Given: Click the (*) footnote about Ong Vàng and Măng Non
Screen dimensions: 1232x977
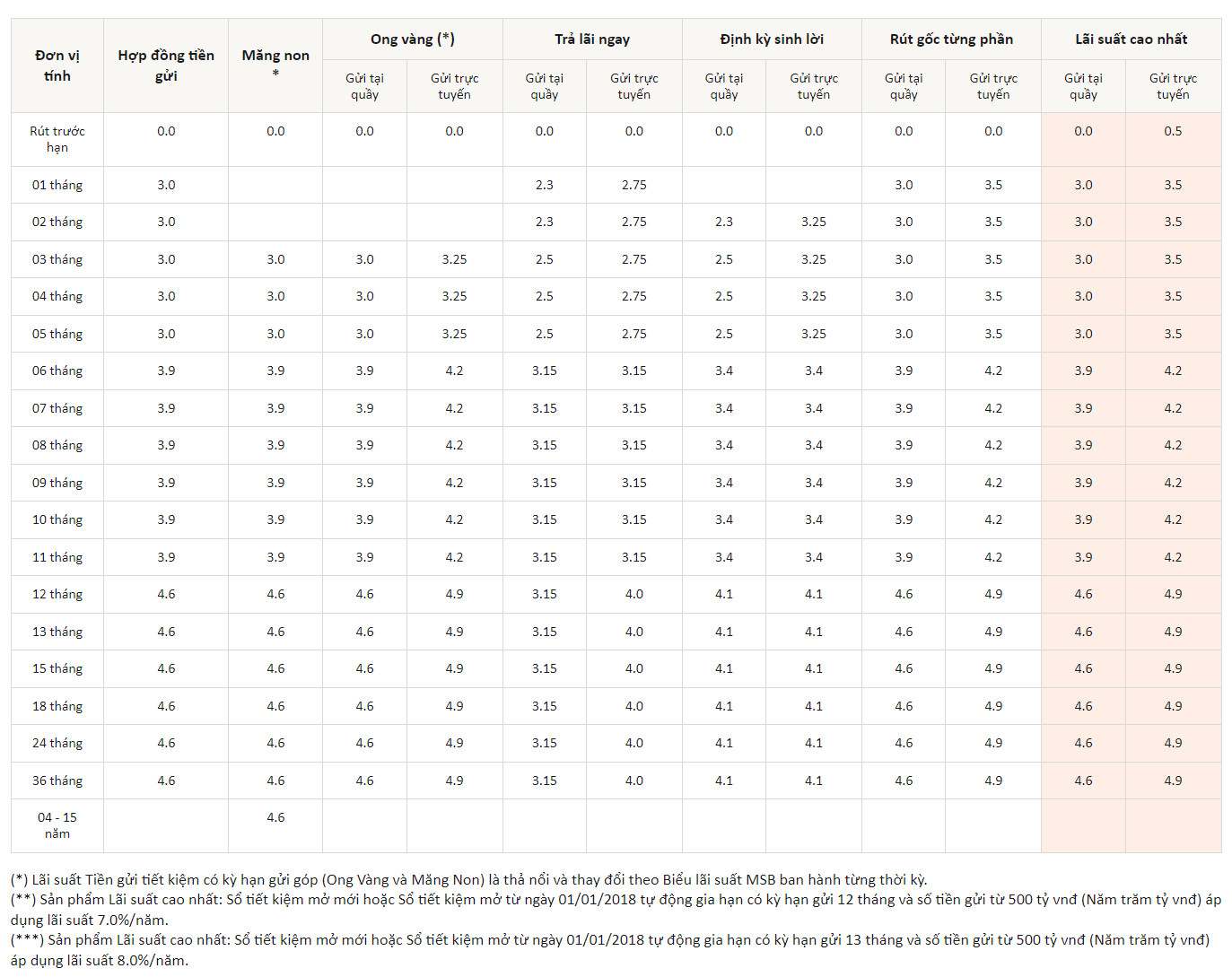Looking at the screenshot, I should [x=468, y=879].
